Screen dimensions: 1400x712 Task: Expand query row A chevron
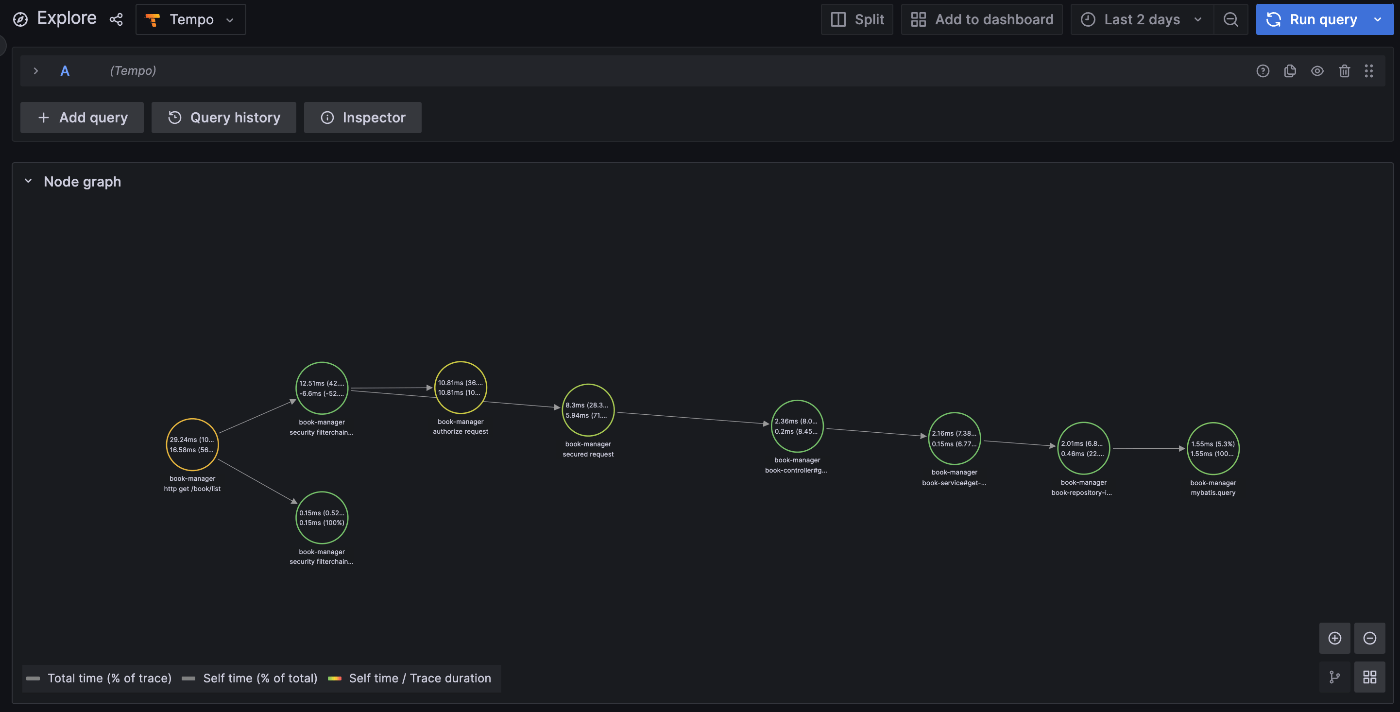pos(36,71)
